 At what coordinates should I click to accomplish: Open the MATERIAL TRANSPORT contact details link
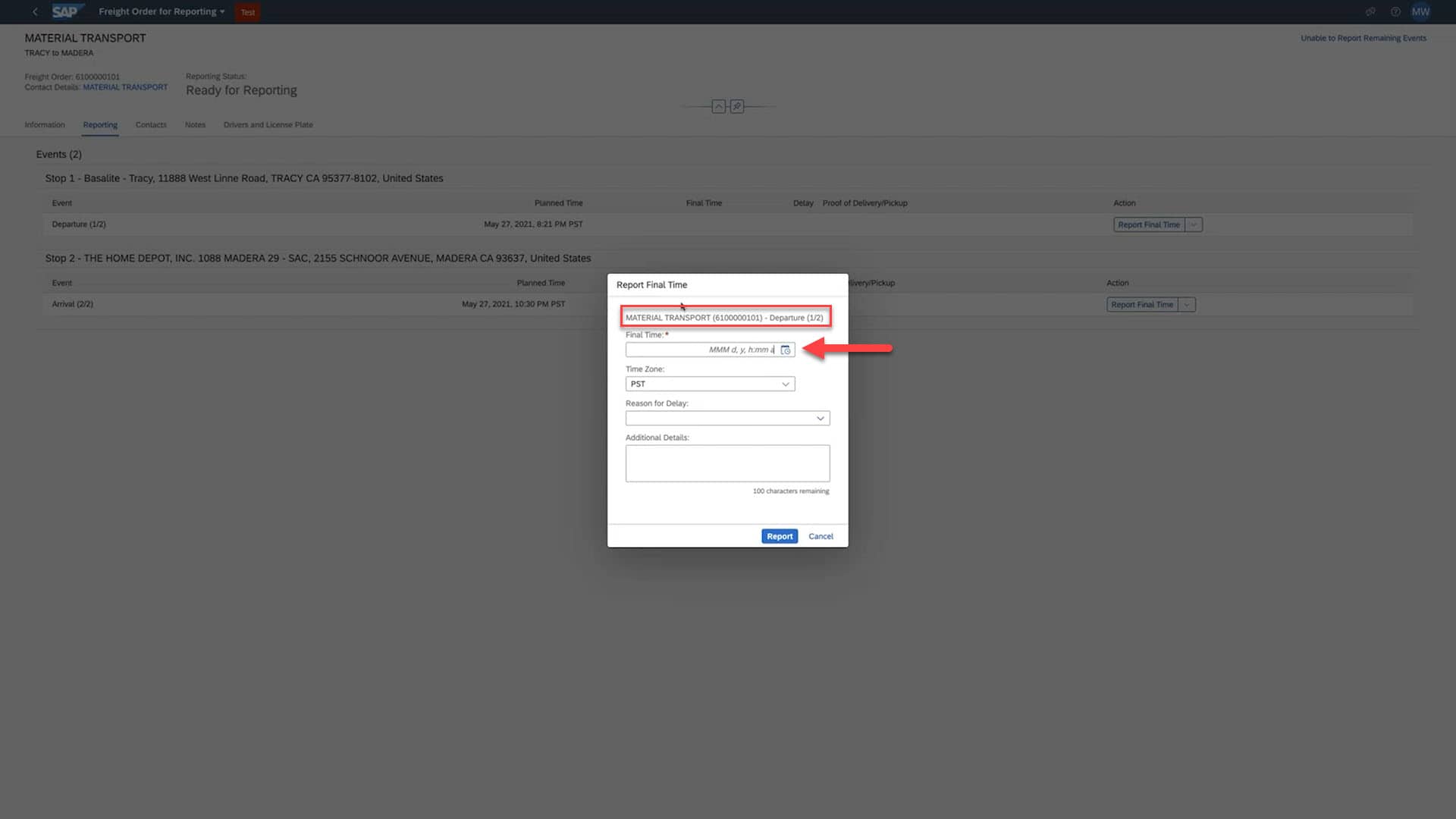coord(125,87)
